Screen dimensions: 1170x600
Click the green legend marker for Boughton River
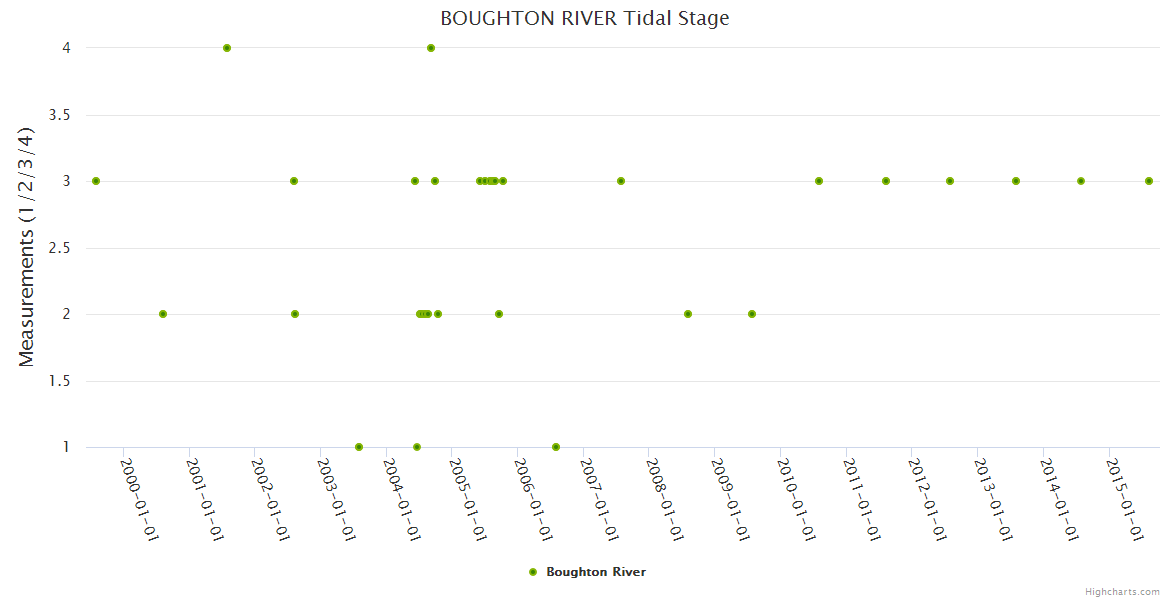533,572
